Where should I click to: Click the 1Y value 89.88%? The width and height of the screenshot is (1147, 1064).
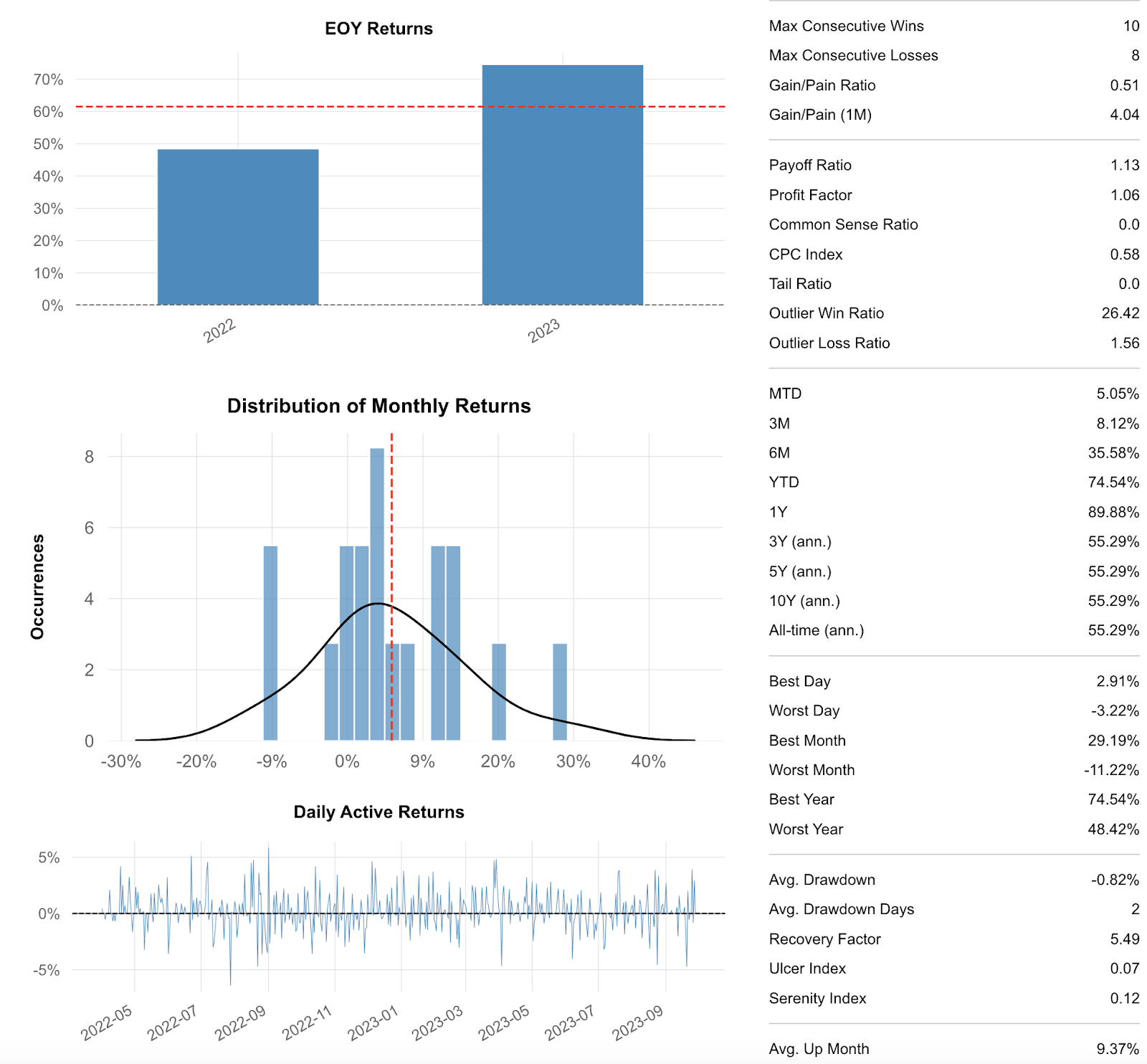[x=1113, y=512]
